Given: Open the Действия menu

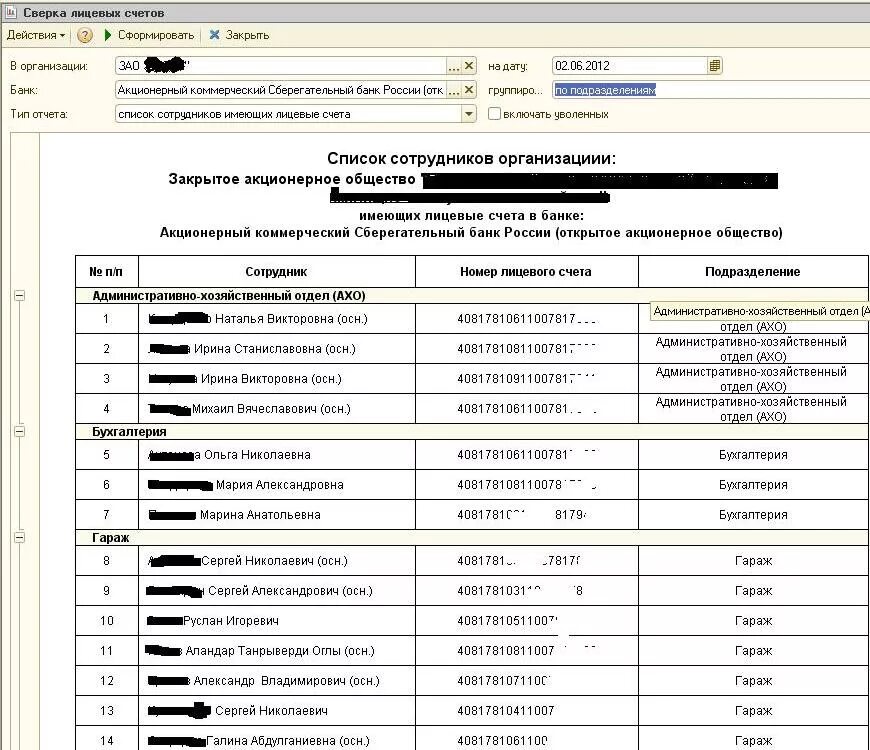Looking at the screenshot, I should [36, 36].
